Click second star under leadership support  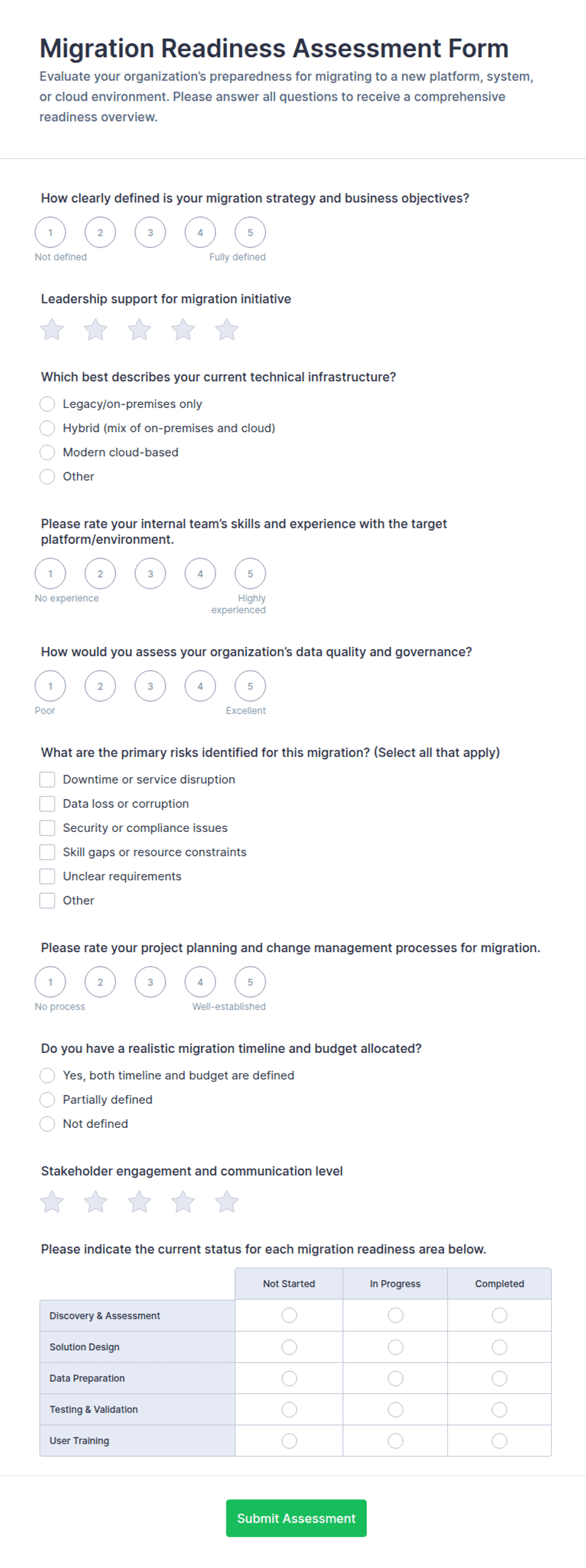tap(95, 329)
